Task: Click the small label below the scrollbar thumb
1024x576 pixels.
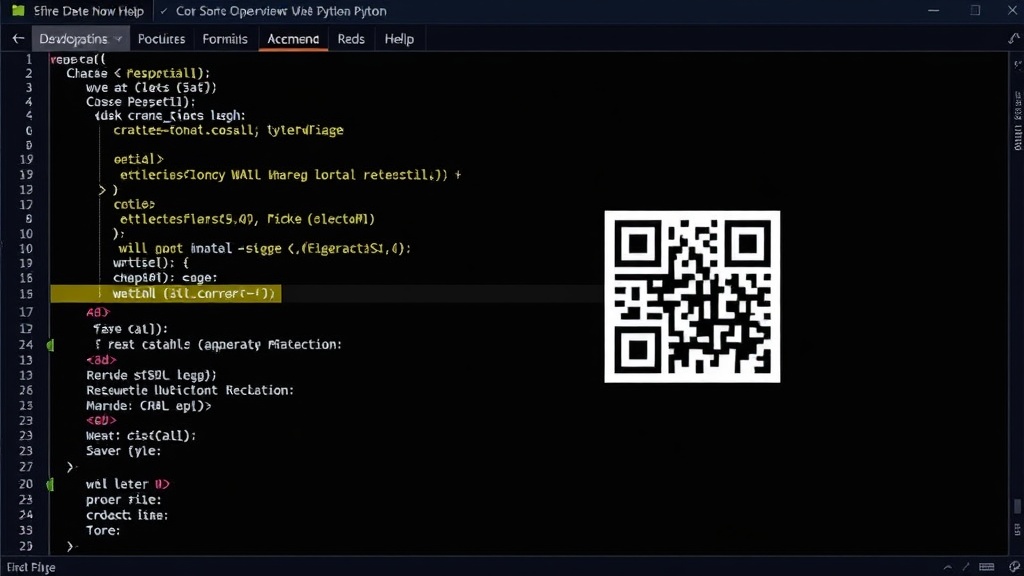Action: (x=1017, y=528)
